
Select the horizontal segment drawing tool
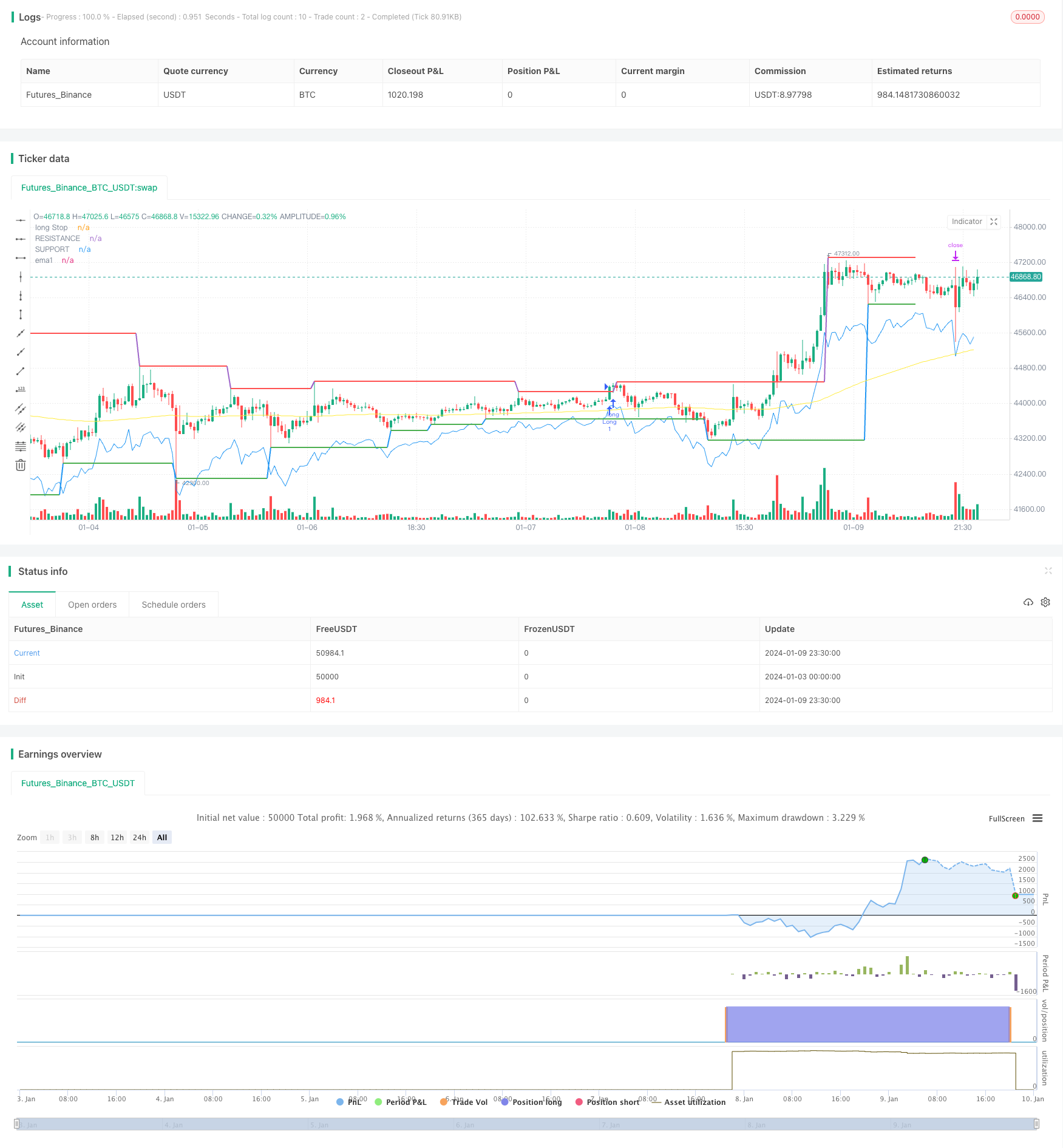(x=21, y=258)
